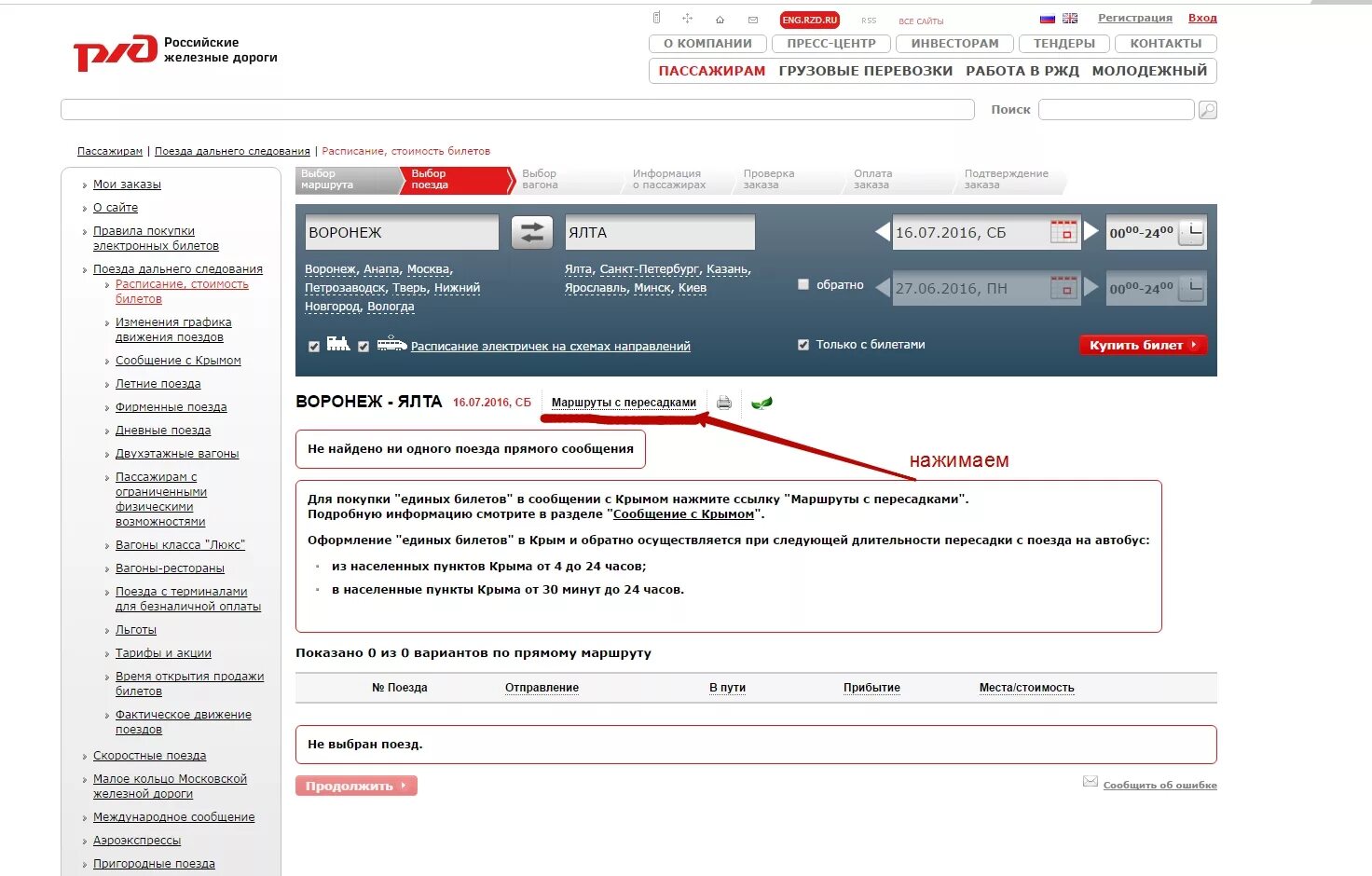The height and width of the screenshot is (876, 1372).
Task: Open 'О КОМПАНИИ' menu
Action: tap(707, 44)
